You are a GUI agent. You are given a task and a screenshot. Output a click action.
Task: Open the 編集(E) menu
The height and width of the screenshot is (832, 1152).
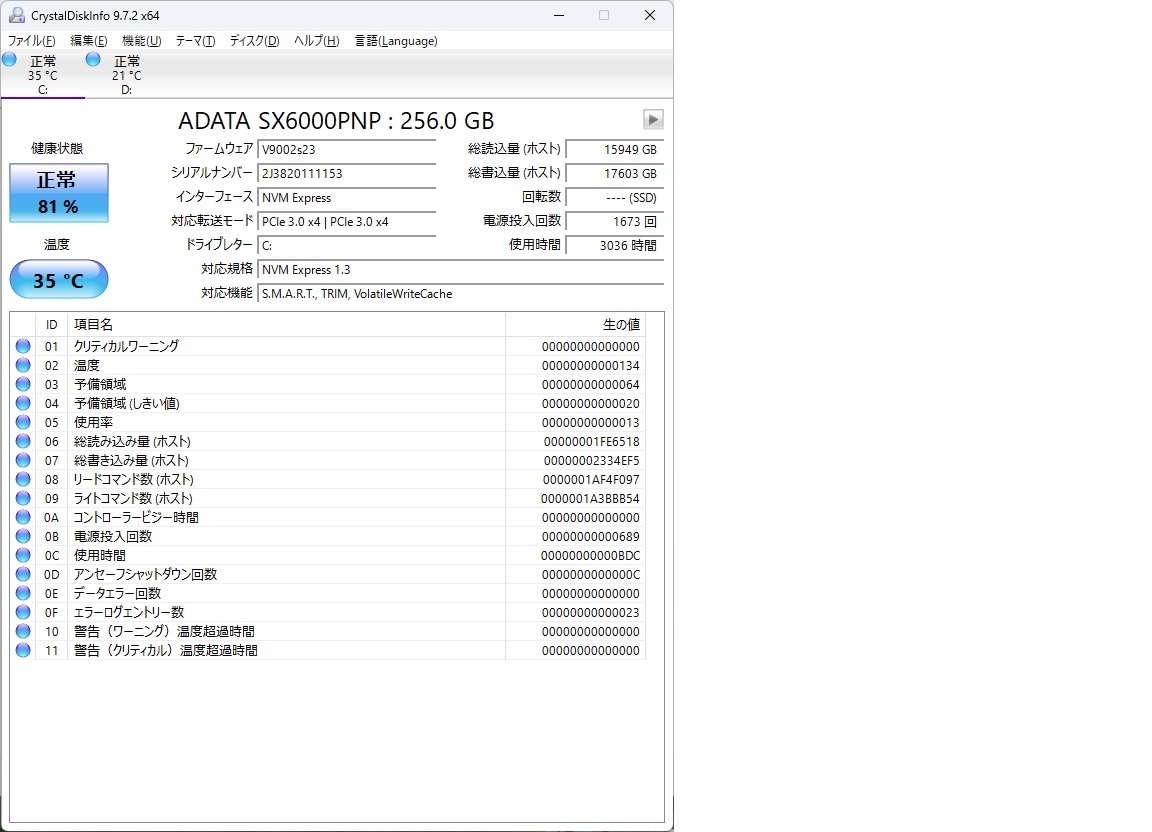[x=89, y=41]
